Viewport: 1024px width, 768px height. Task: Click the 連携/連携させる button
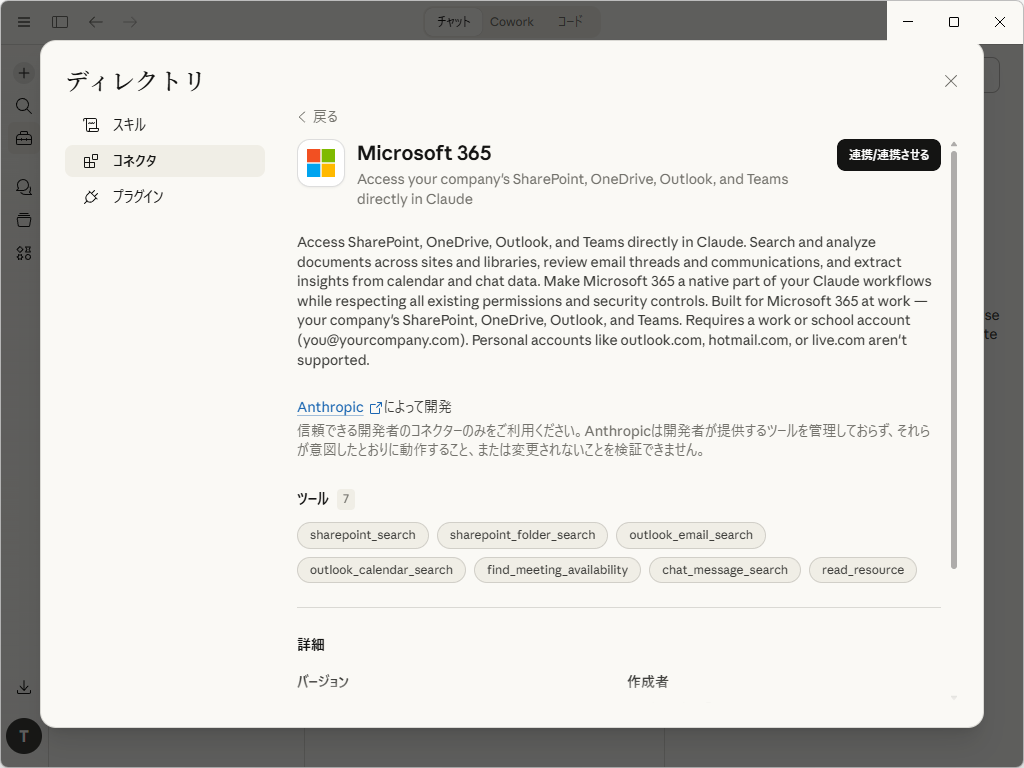coord(888,155)
